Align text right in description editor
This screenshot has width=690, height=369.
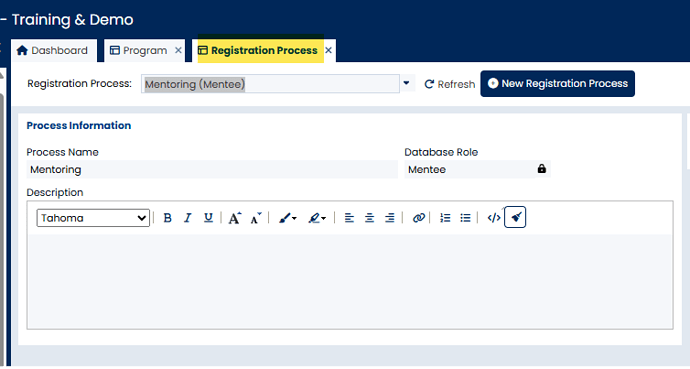[x=389, y=218]
